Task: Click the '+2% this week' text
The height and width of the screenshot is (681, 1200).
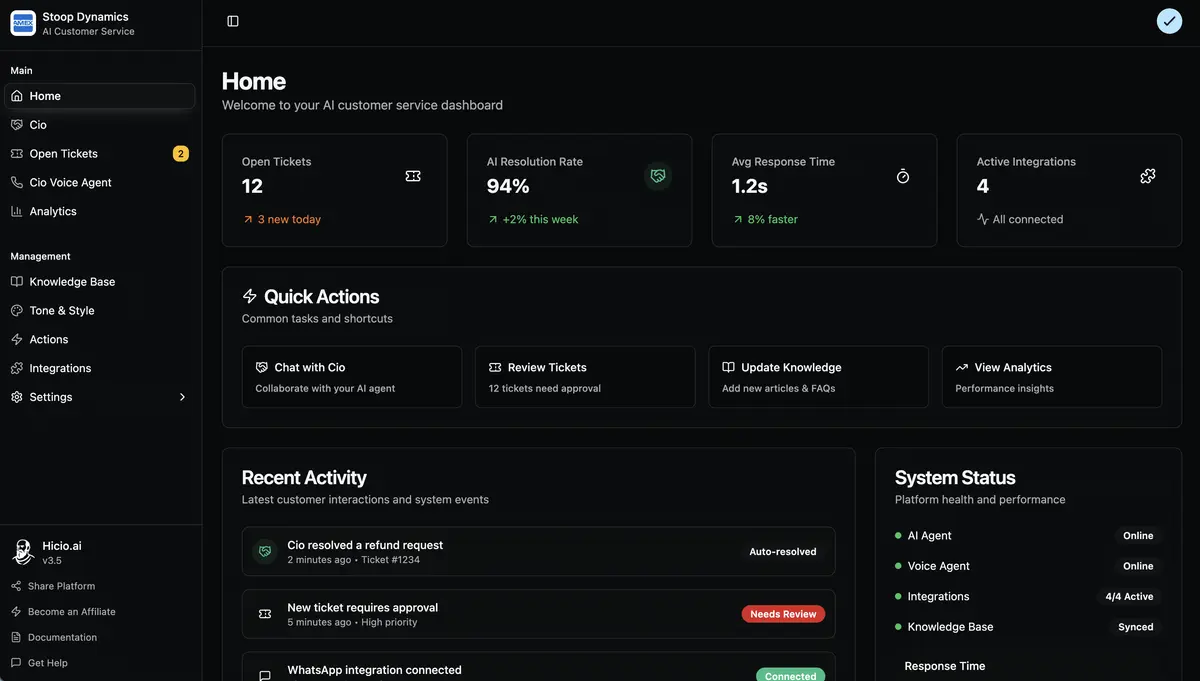Action: click(540, 219)
